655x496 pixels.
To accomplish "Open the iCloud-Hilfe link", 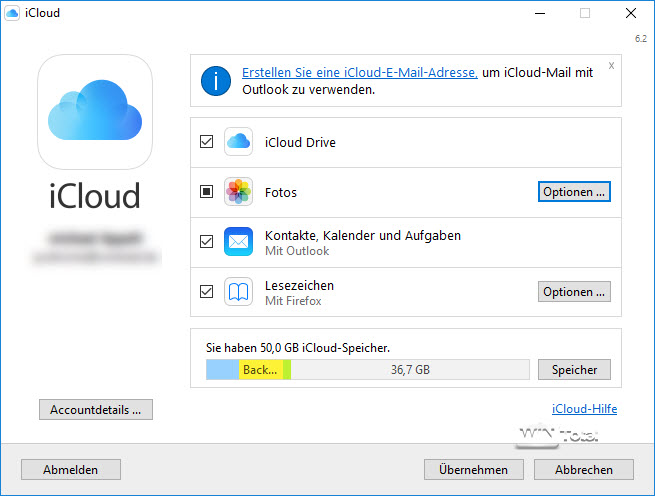I will click(584, 409).
